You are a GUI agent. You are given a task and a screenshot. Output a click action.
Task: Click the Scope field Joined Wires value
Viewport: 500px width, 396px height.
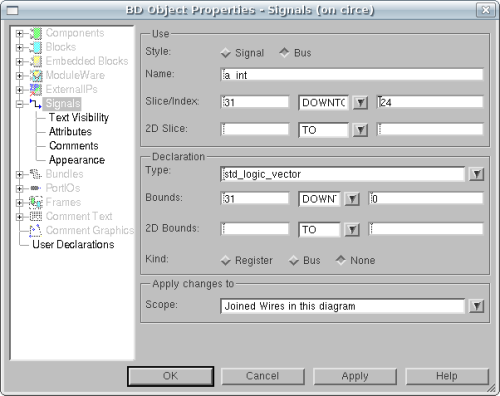tap(342, 306)
